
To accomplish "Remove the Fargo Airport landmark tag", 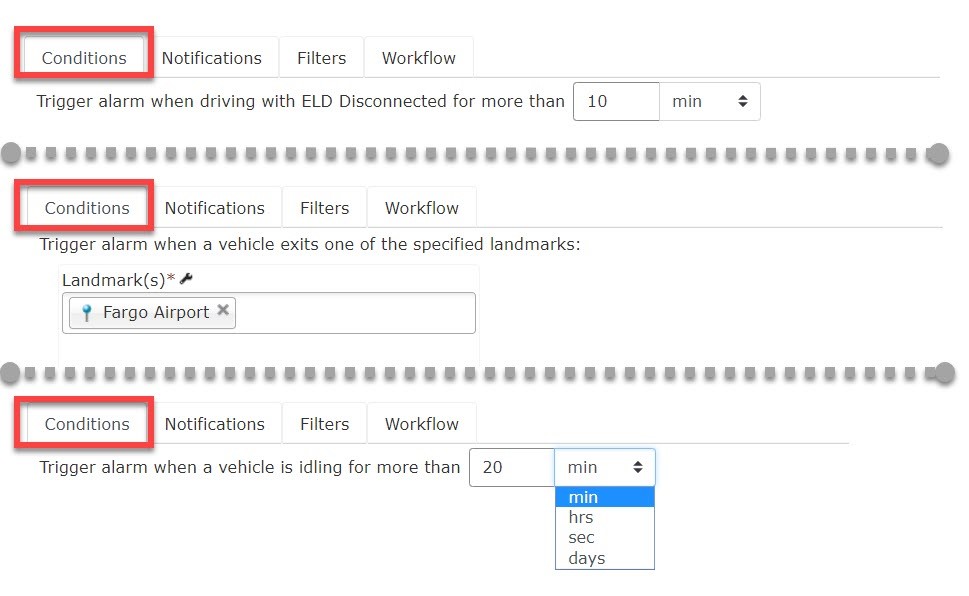I will click(x=223, y=311).
